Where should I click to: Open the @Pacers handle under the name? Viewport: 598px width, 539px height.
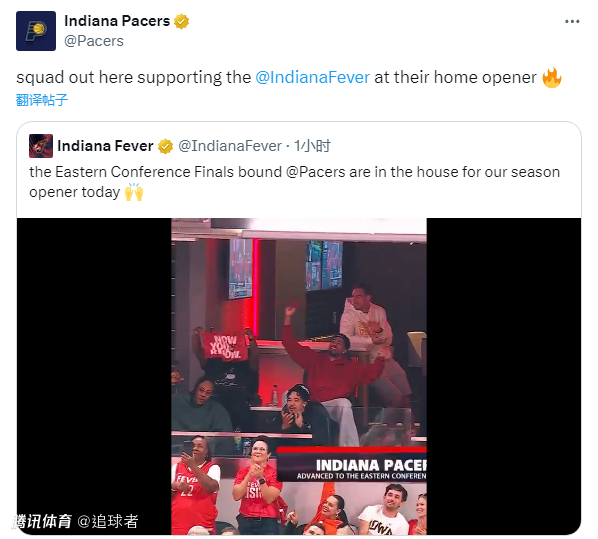pos(94,41)
